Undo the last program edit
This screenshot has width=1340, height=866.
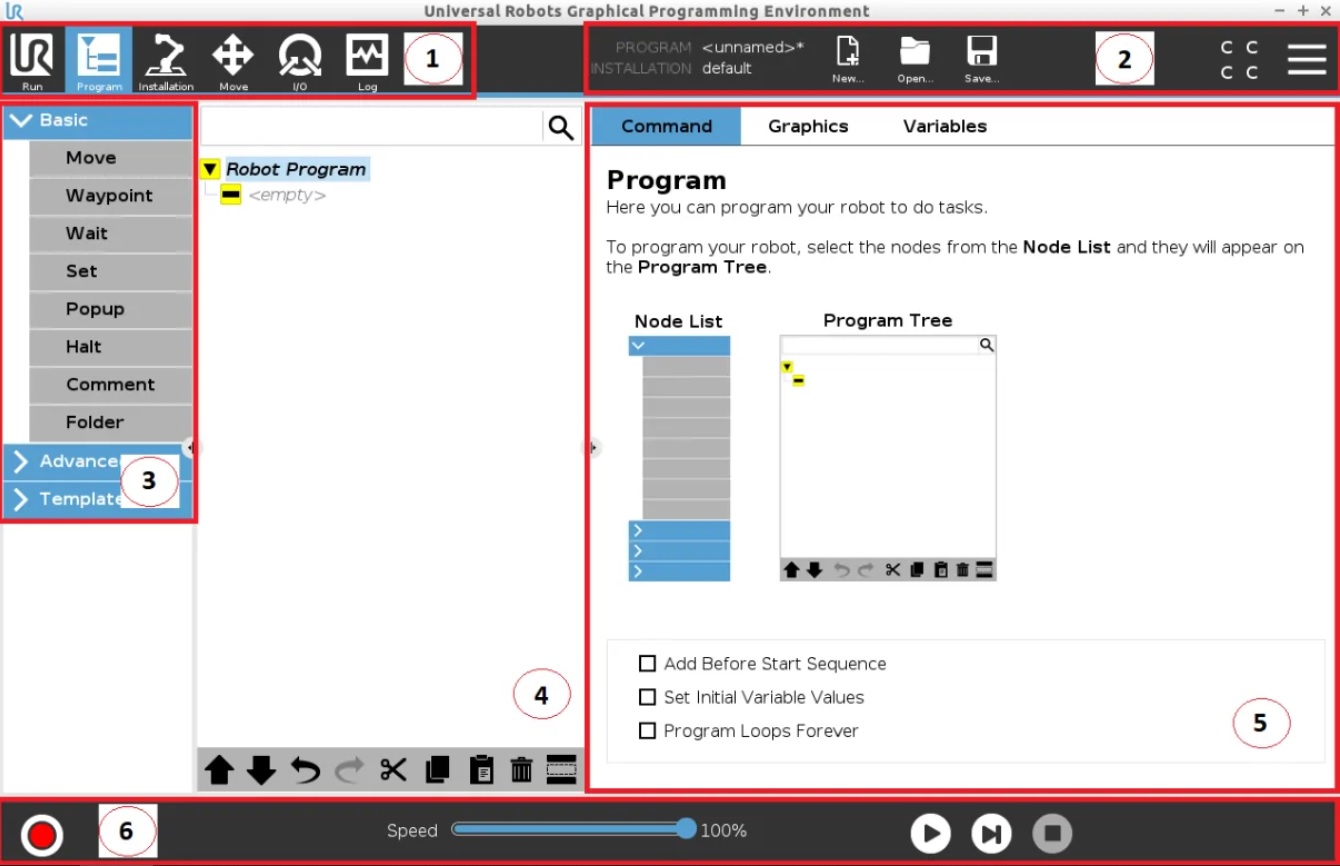[305, 770]
